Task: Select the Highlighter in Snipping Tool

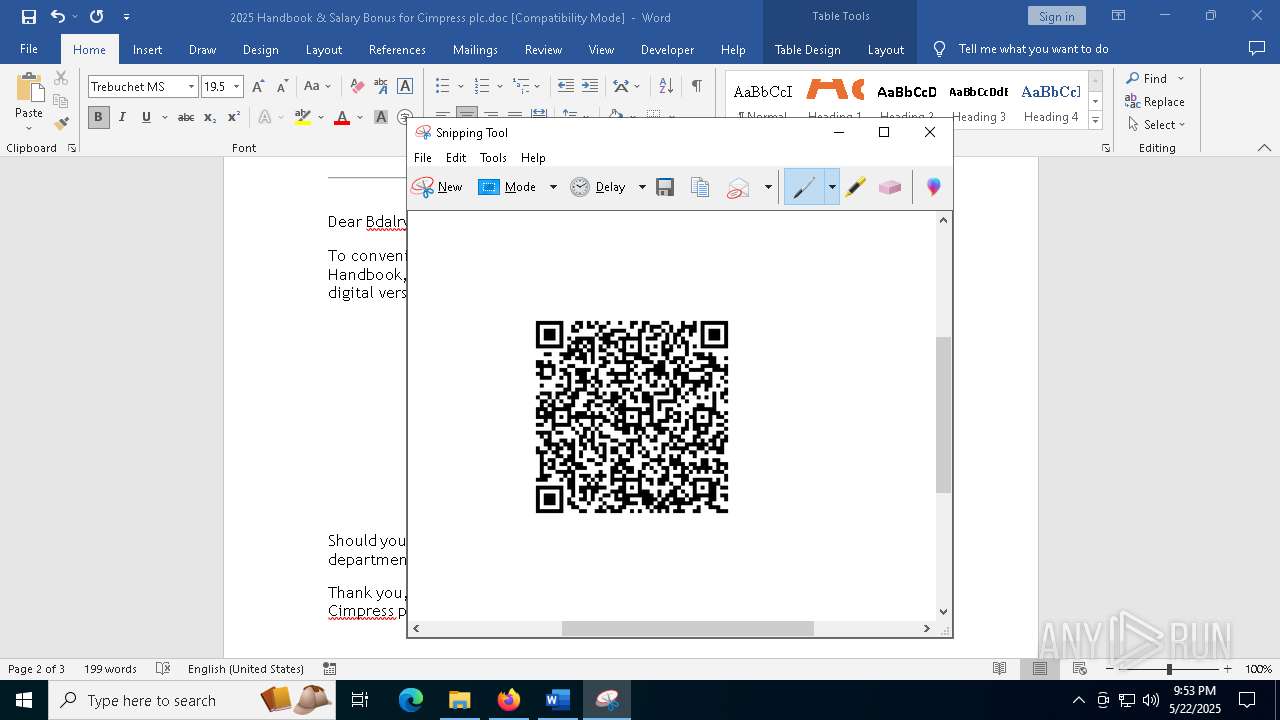Action: 855,187
